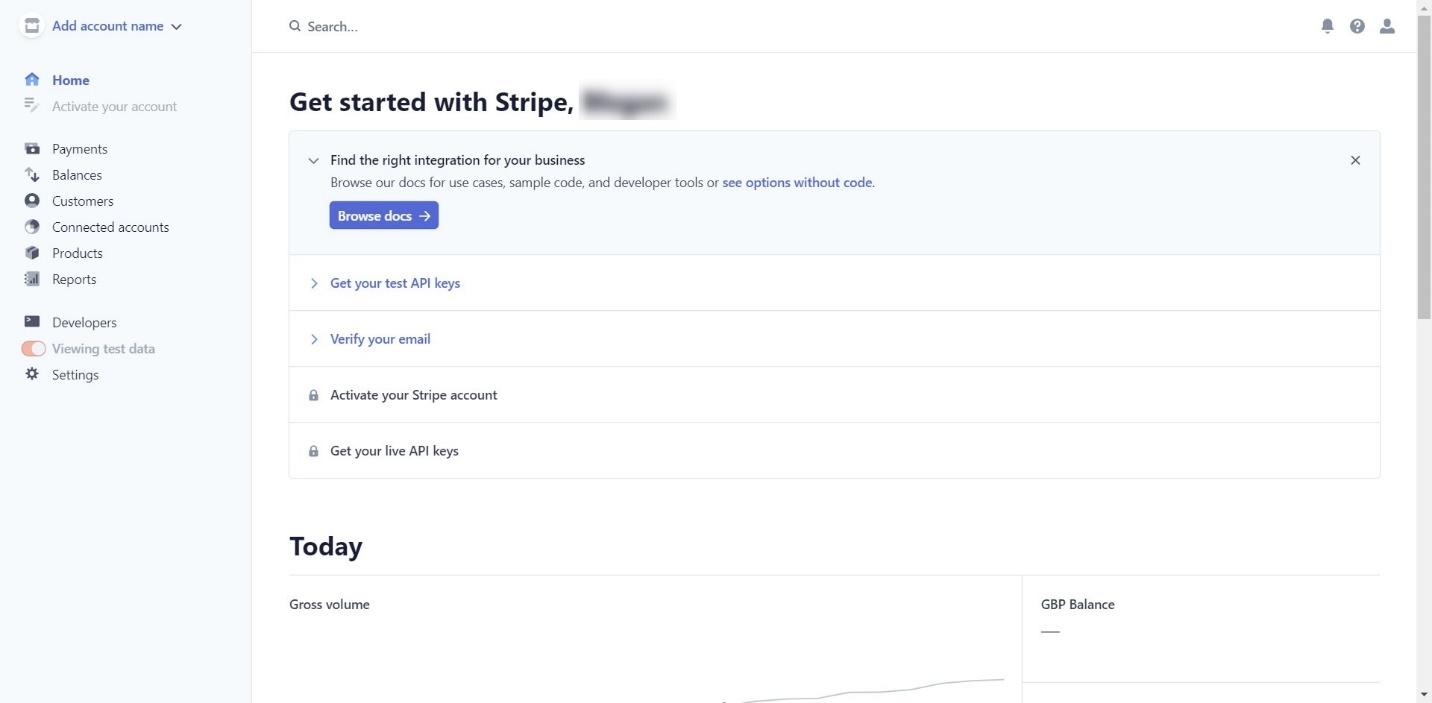Click the account store icon
The width and height of the screenshot is (1432, 703).
pos(32,26)
